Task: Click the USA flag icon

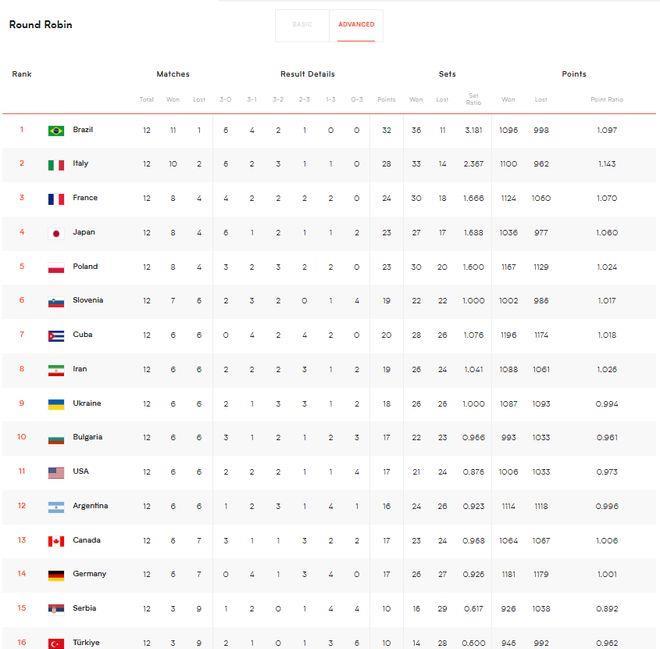Action: pyautogui.click(x=56, y=473)
